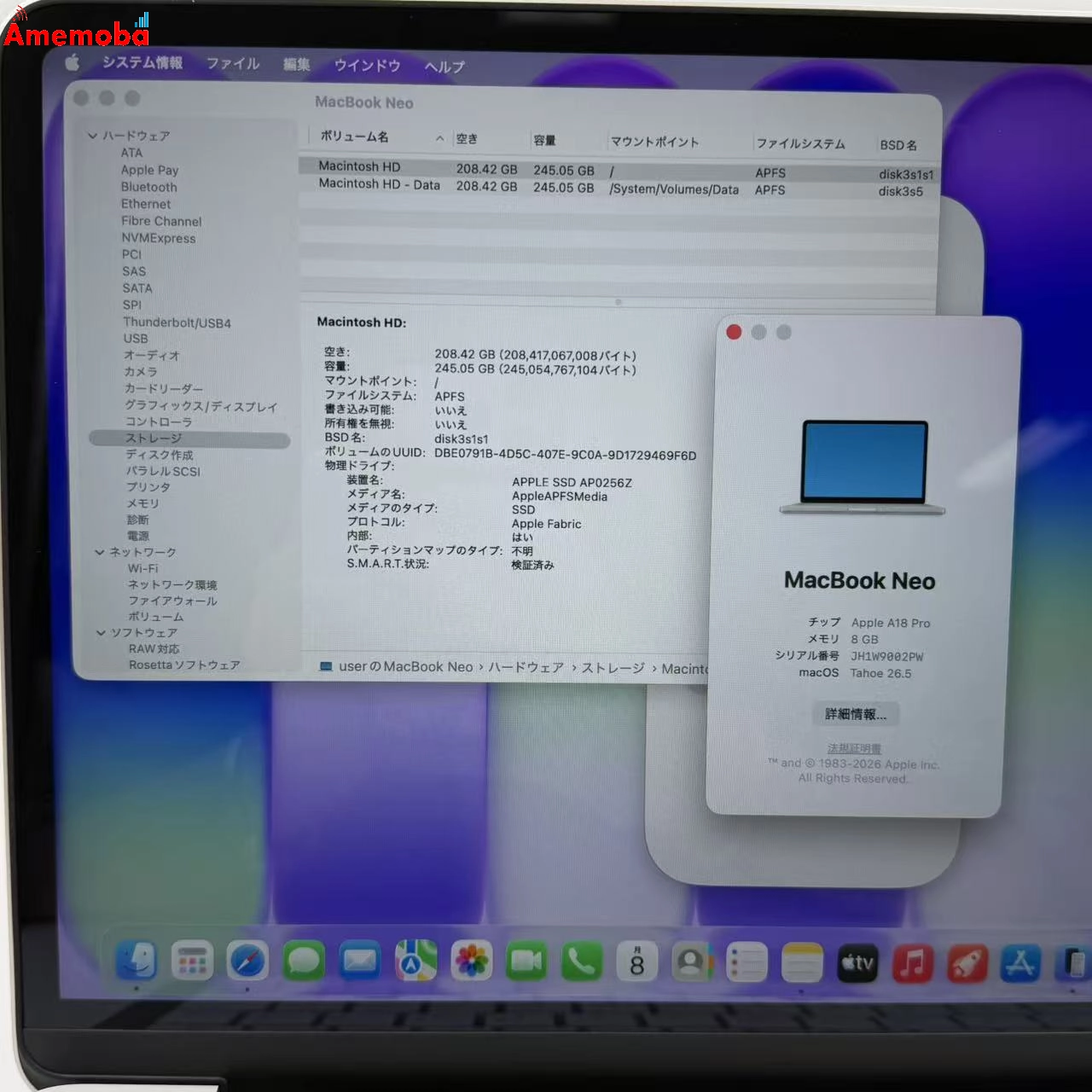Image resolution: width=1092 pixels, height=1092 pixels.
Task: Click the computer icon in the path bar
Action: tap(325, 666)
